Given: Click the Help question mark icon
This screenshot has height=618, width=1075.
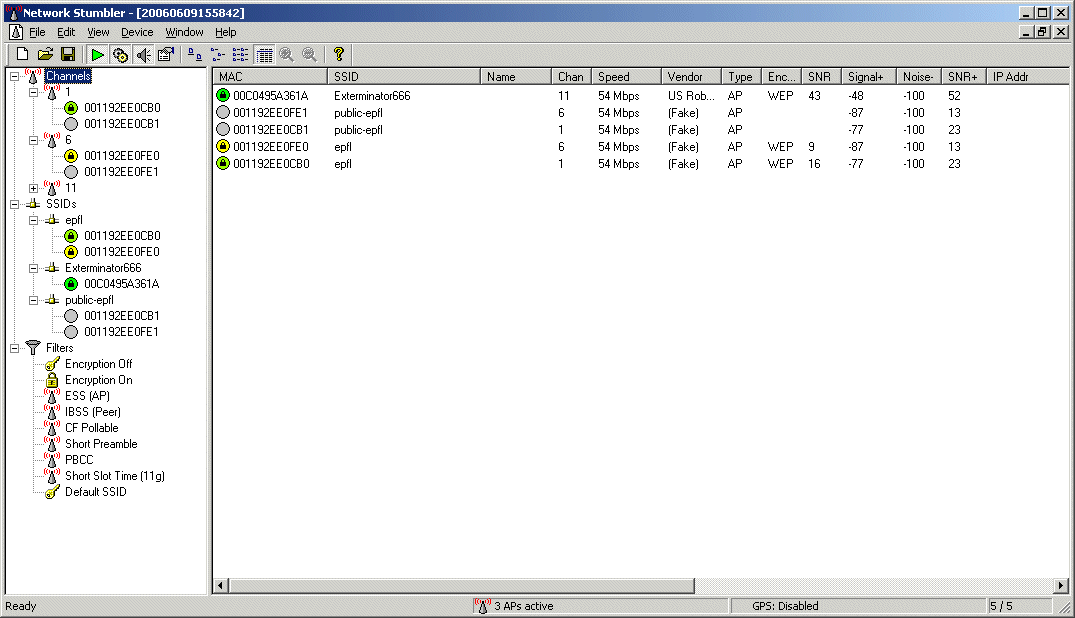Looking at the screenshot, I should pyautogui.click(x=339, y=54).
